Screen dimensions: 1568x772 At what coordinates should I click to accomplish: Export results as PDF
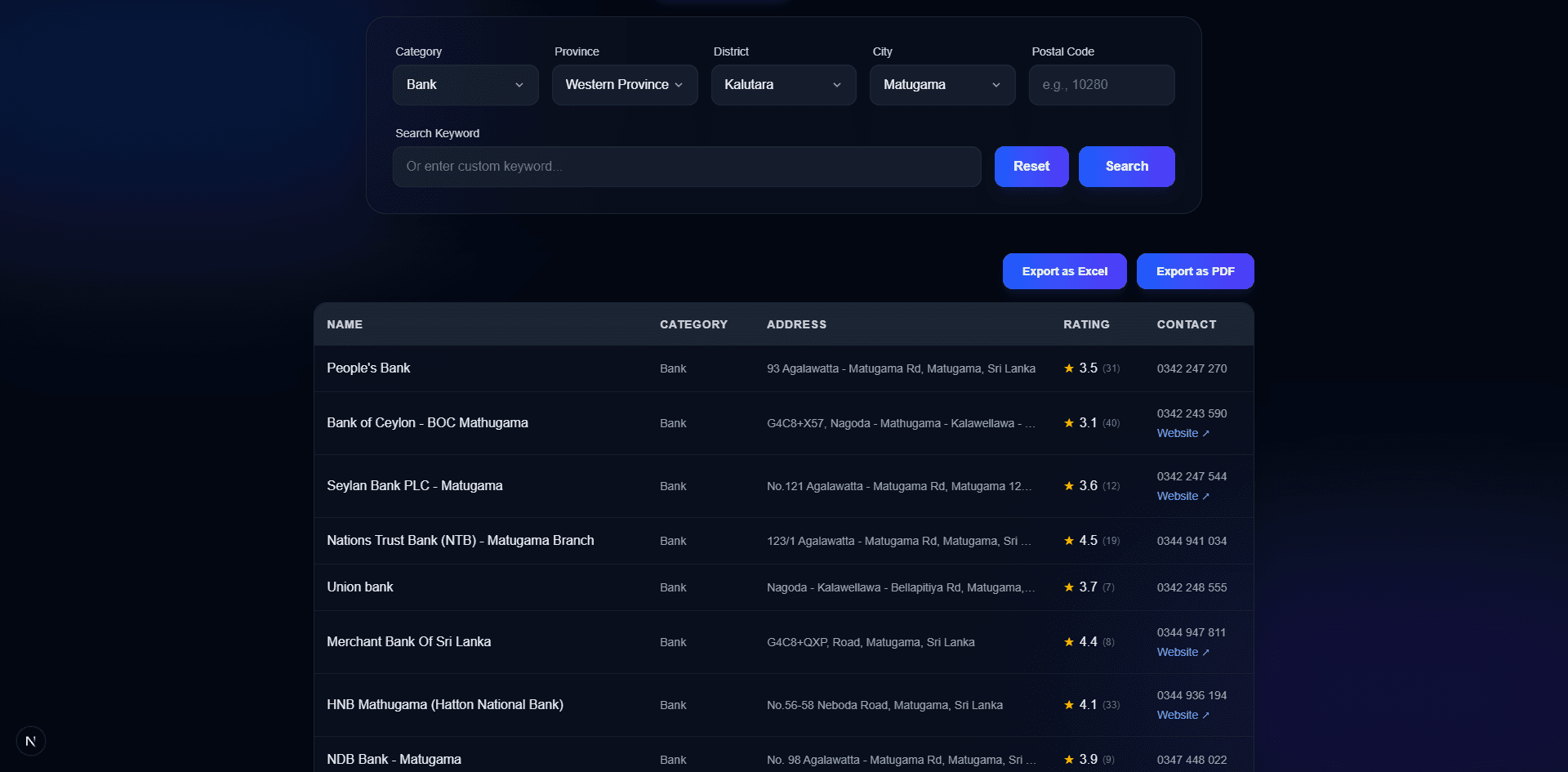(1196, 271)
